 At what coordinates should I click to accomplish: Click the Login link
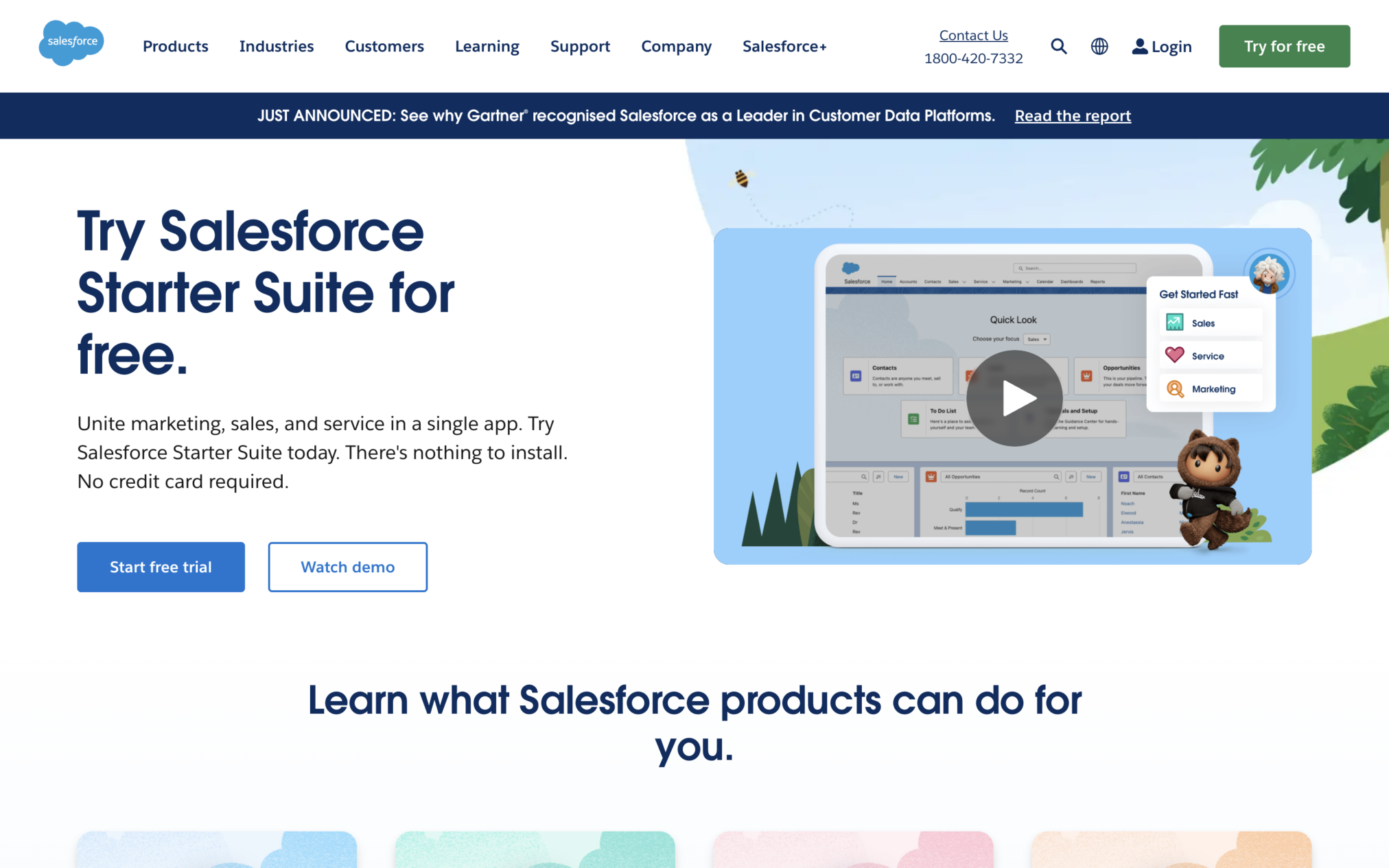coord(1162,46)
